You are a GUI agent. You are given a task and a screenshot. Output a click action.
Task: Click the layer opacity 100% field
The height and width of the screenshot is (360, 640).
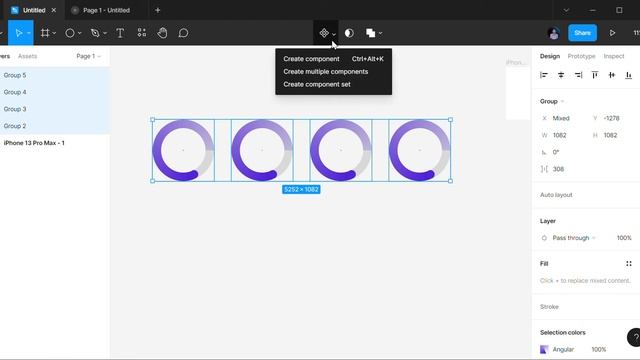pyautogui.click(x=624, y=238)
